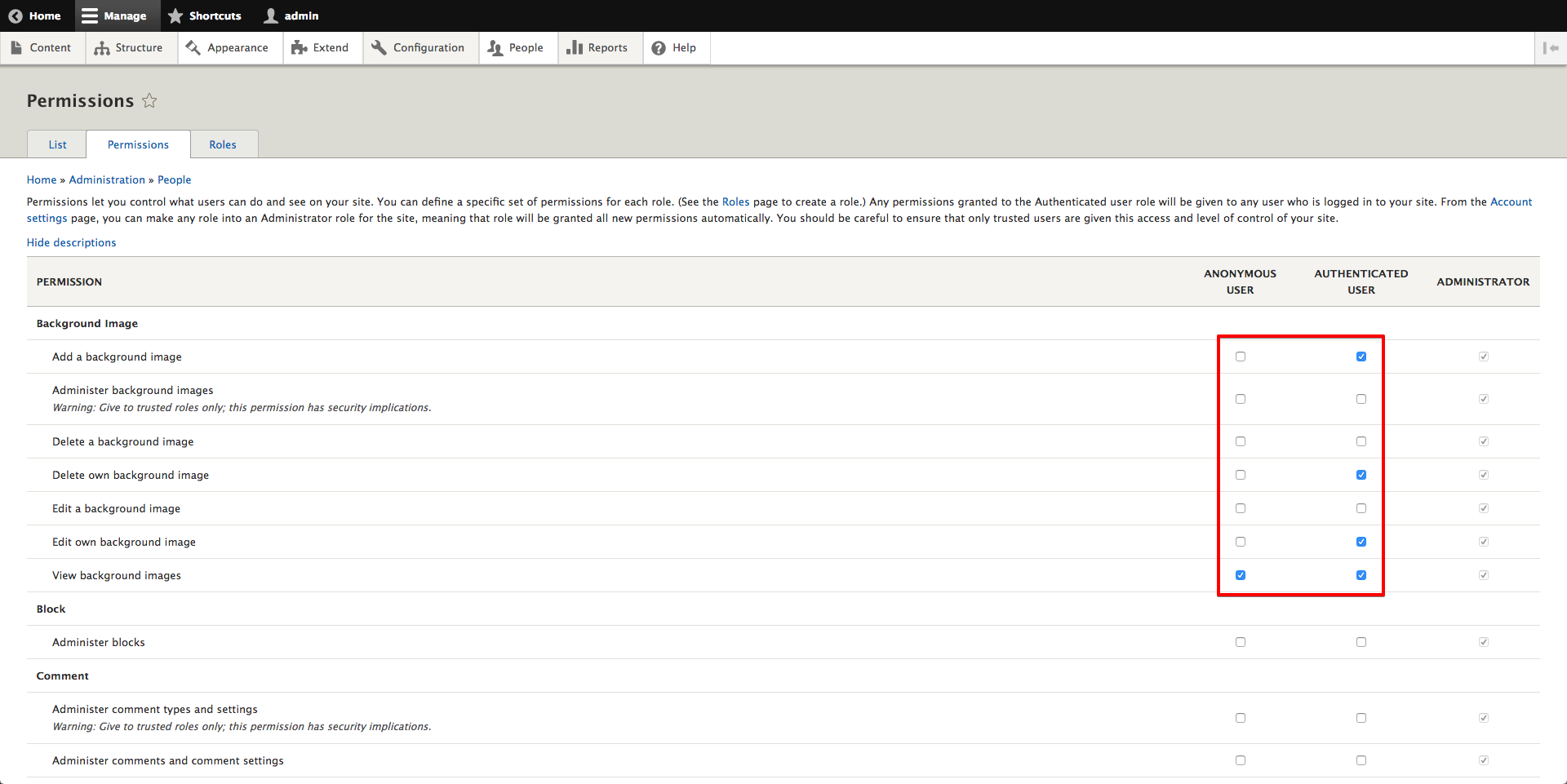Click the star icon beside Permissions title
Viewport: 1567px width, 784px height.
coord(149,100)
